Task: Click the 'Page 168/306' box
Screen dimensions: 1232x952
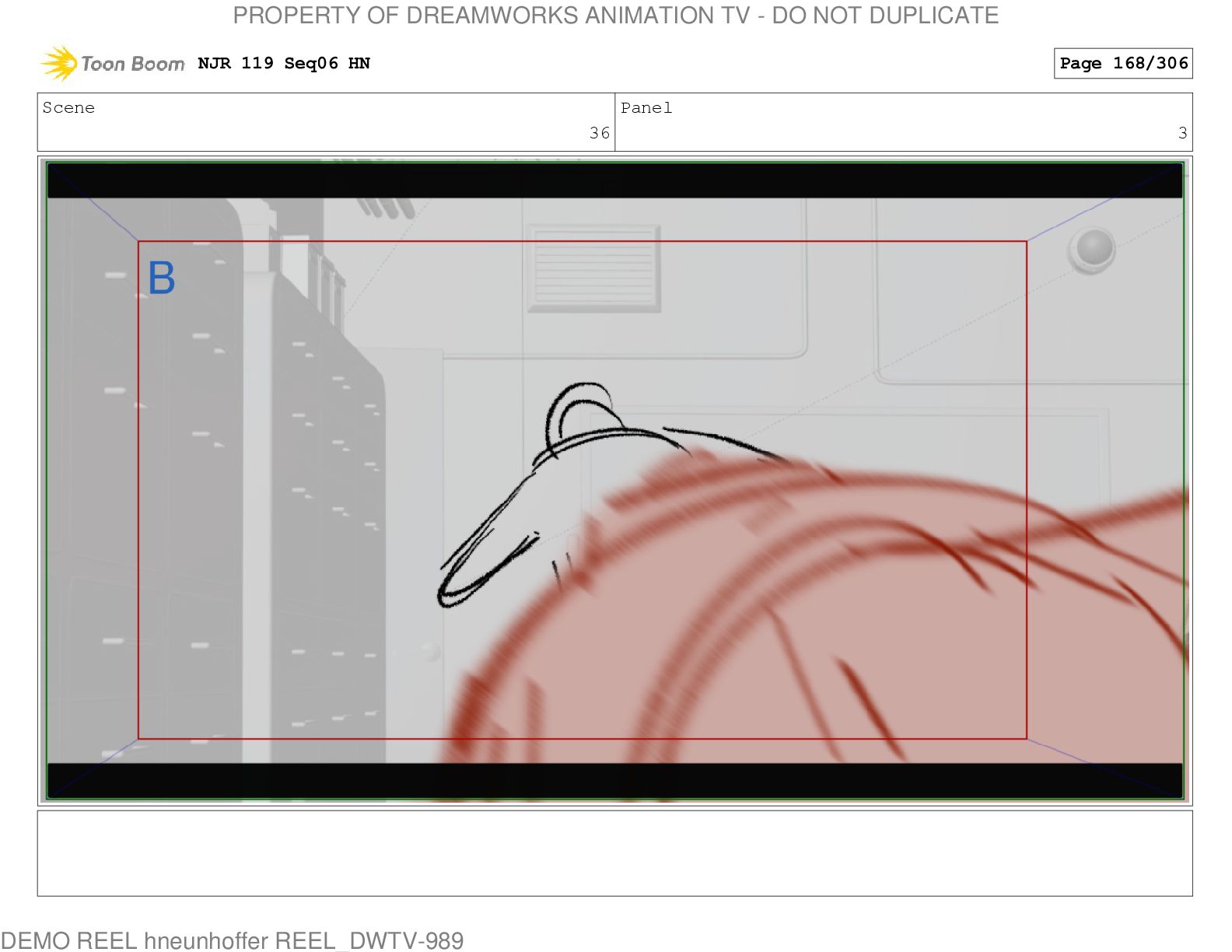Action: pos(1123,63)
